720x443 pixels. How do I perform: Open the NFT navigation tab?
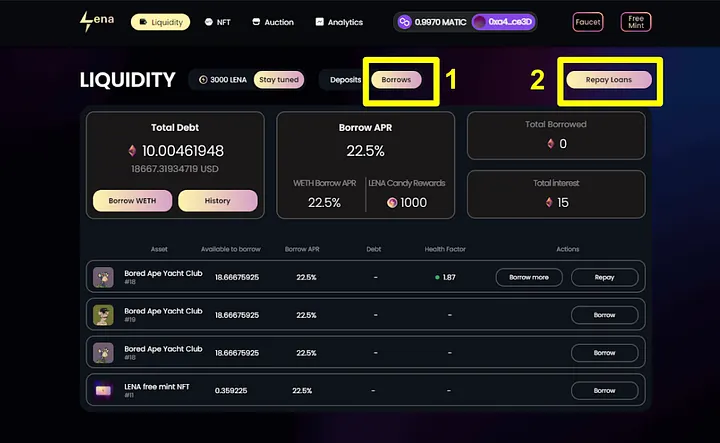pyautogui.click(x=218, y=22)
